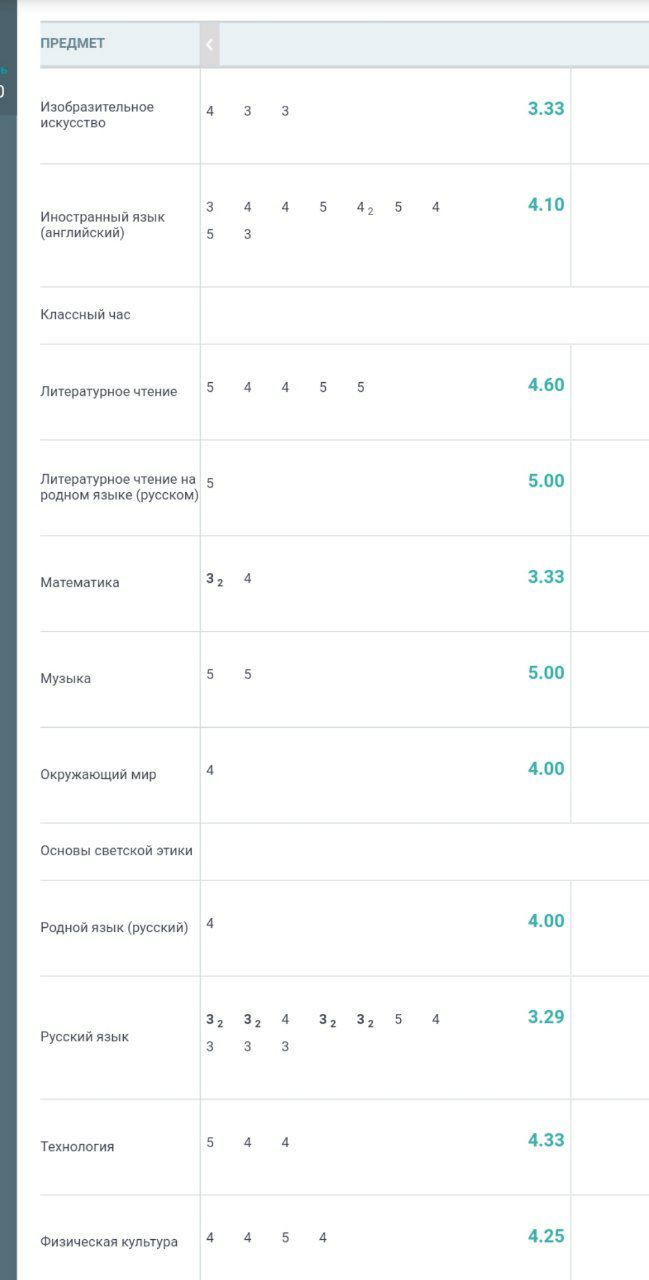Click the average 3.29 for Русский язык
The image size is (649, 1280).
point(546,1017)
